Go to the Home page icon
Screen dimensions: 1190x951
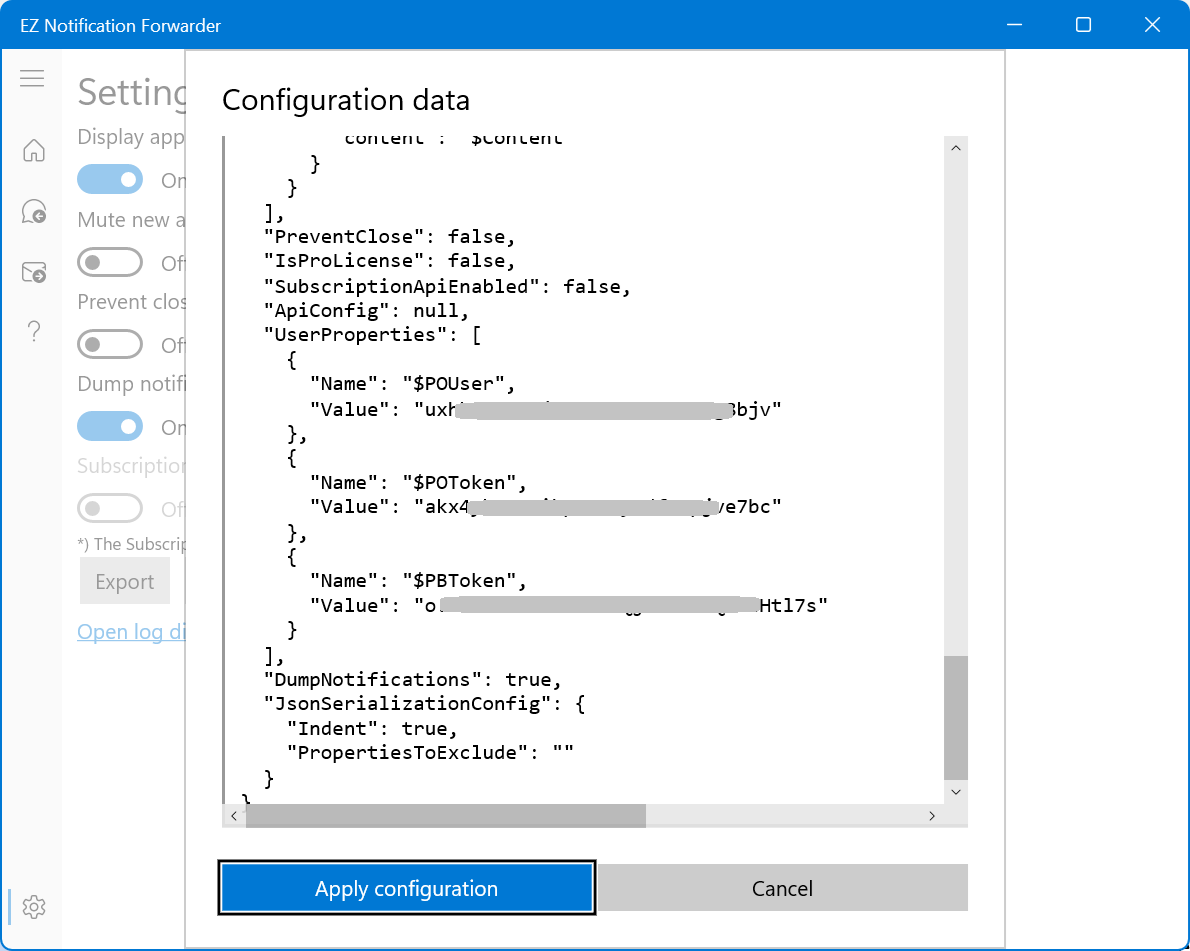(33, 151)
